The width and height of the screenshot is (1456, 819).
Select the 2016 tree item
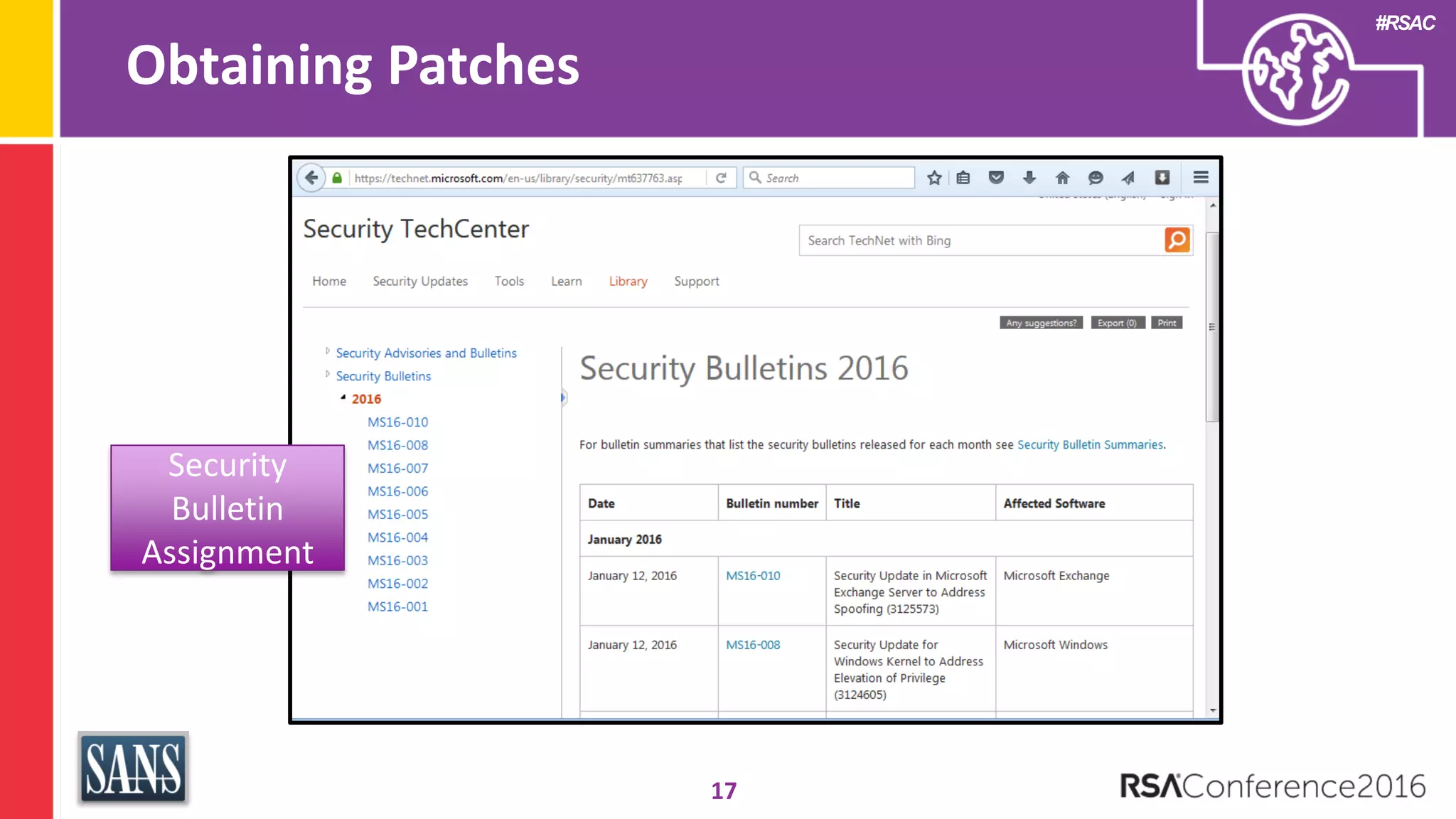click(366, 399)
